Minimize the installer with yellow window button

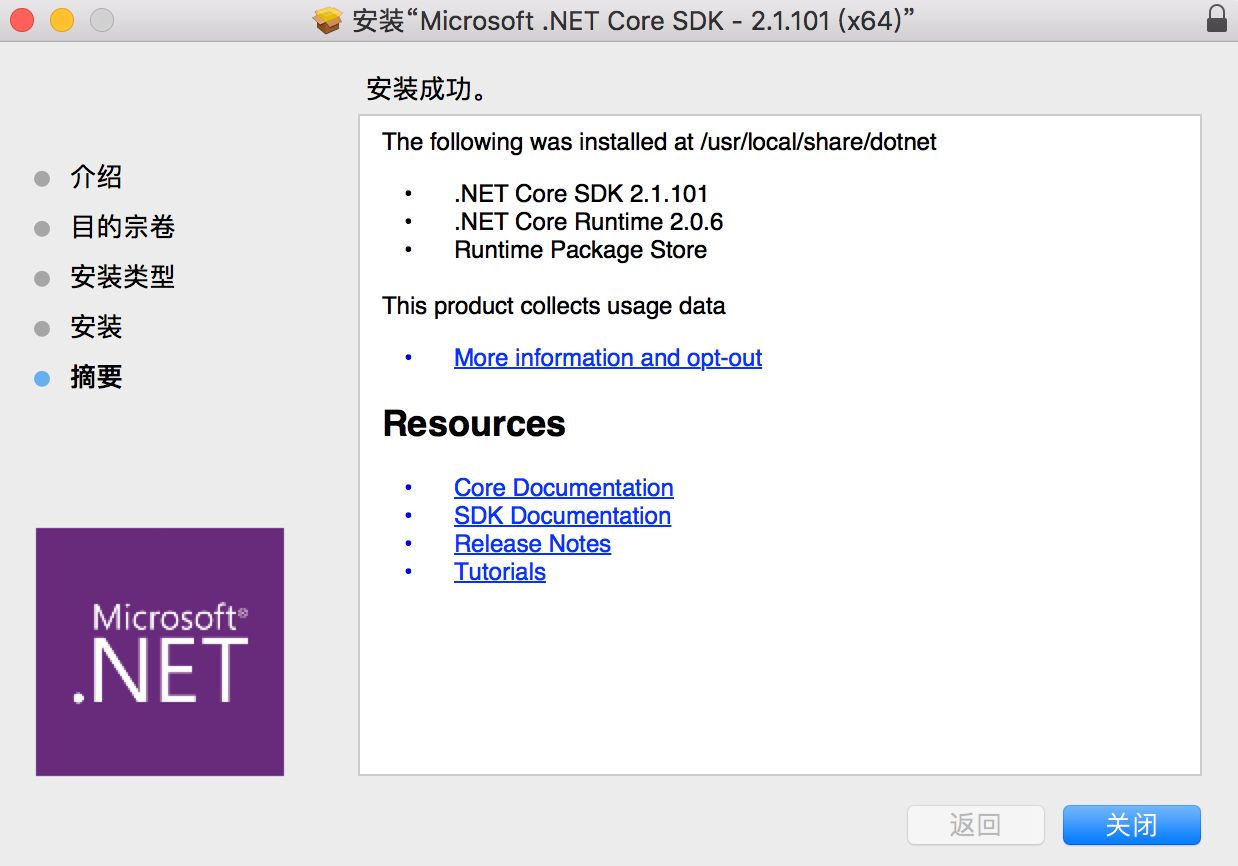[x=62, y=19]
